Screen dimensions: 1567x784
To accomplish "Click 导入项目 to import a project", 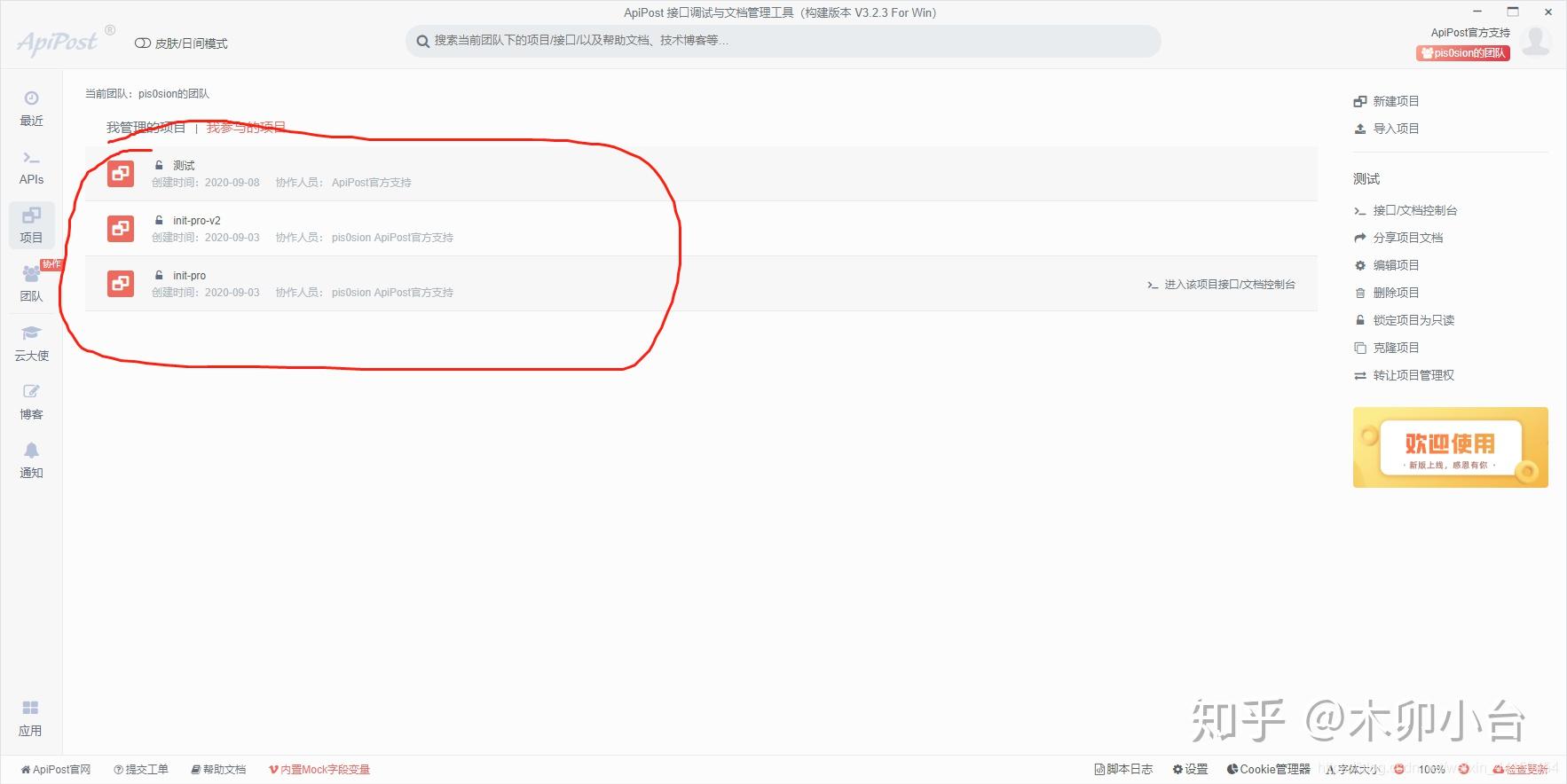I will [x=1386, y=129].
